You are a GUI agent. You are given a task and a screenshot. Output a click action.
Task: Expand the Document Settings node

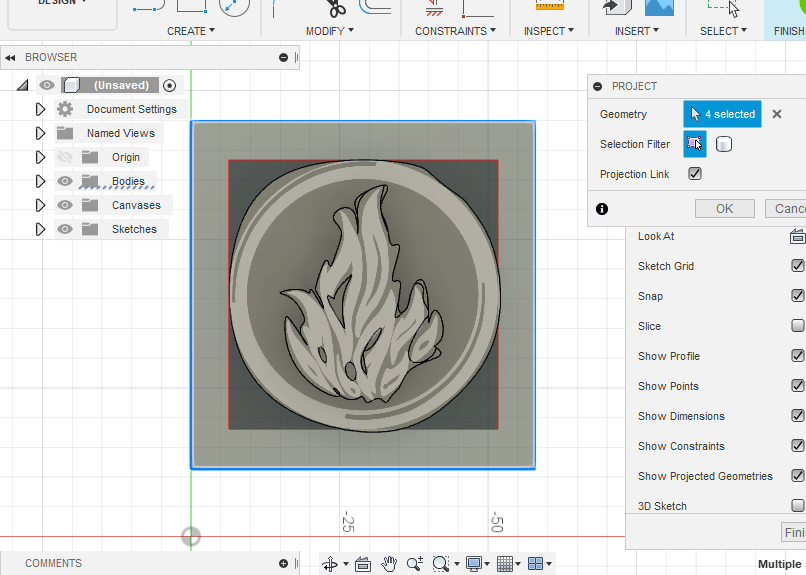pyautogui.click(x=40, y=109)
